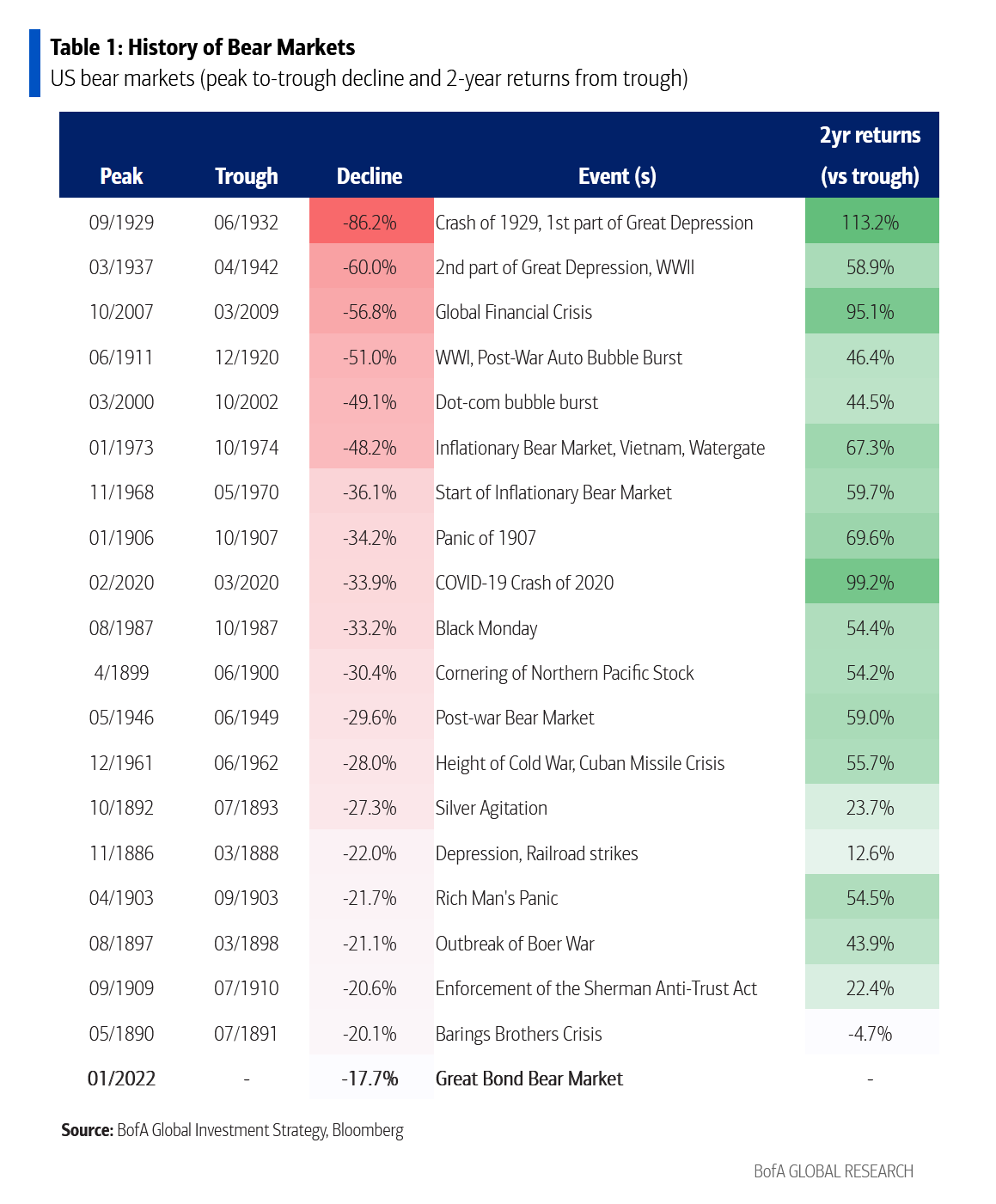Image resolution: width=996 pixels, height=1204 pixels.
Task: Click the Decline column header
Action: point(370,176)
